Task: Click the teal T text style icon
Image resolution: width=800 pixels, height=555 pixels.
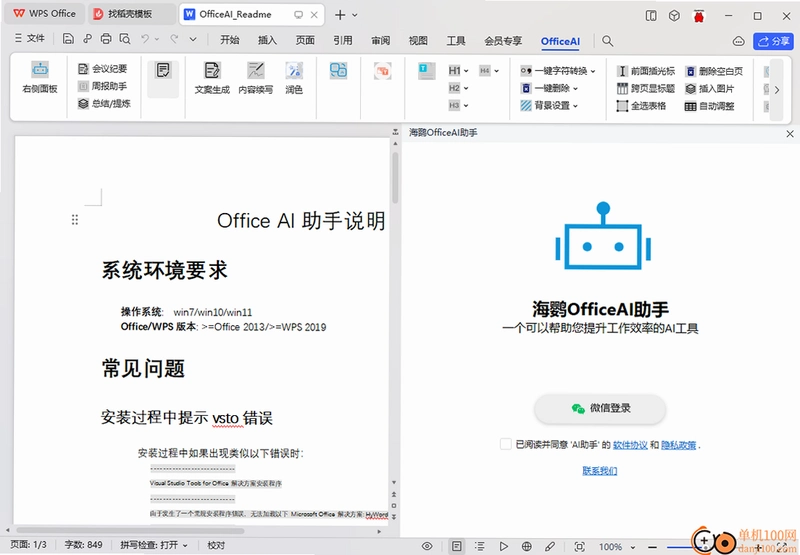Action: [427, 71]
